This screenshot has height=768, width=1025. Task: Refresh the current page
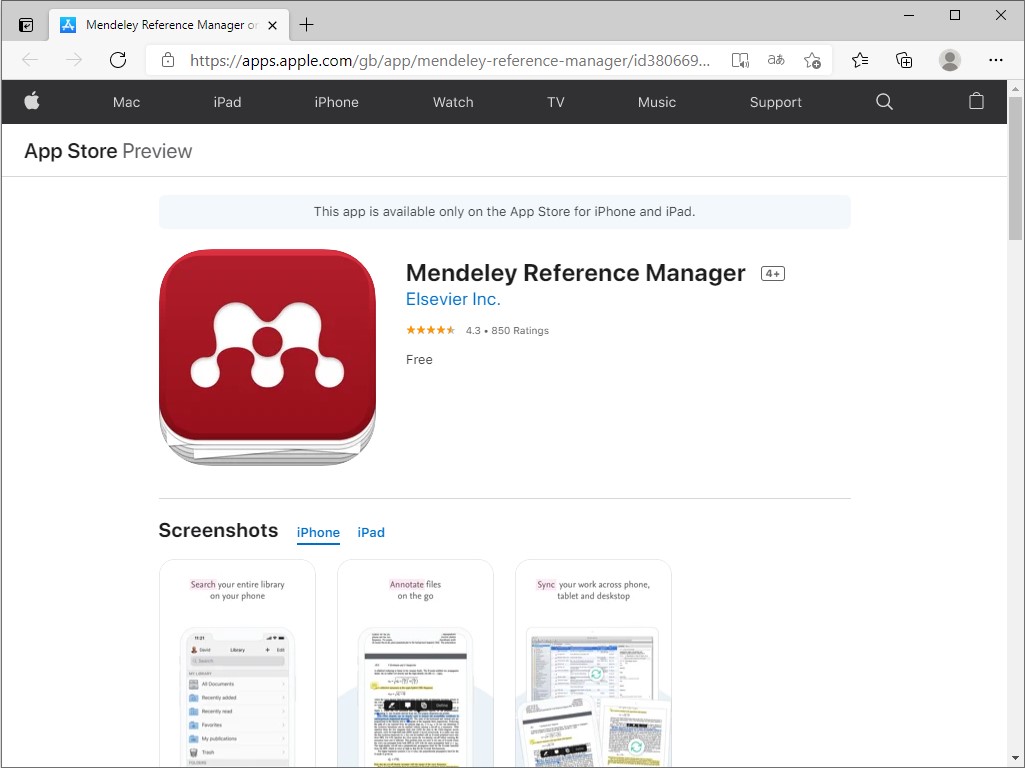(x=118, y=60)
